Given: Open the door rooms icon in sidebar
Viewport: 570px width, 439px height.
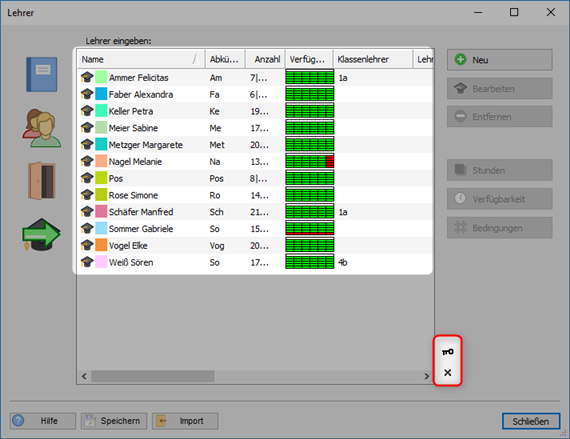Looking at the screenshot, I should tap(42, 181).
